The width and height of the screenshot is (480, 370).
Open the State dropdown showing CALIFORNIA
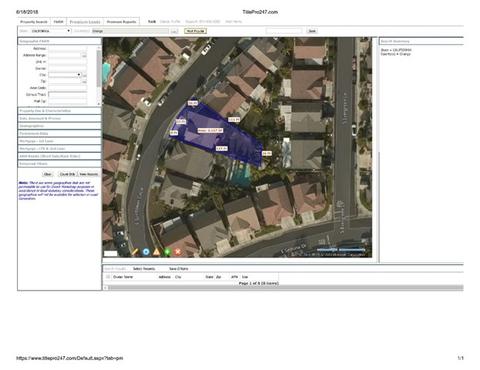pos(51,31)
